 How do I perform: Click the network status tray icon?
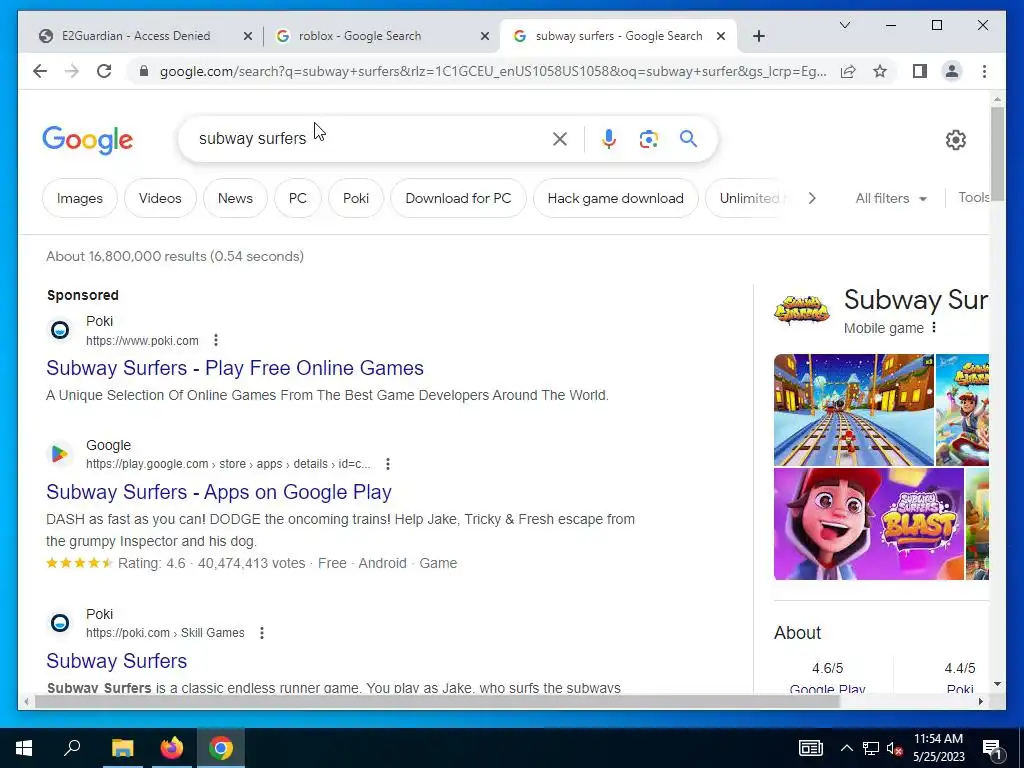pyautogui.click(x=871, y=748)
